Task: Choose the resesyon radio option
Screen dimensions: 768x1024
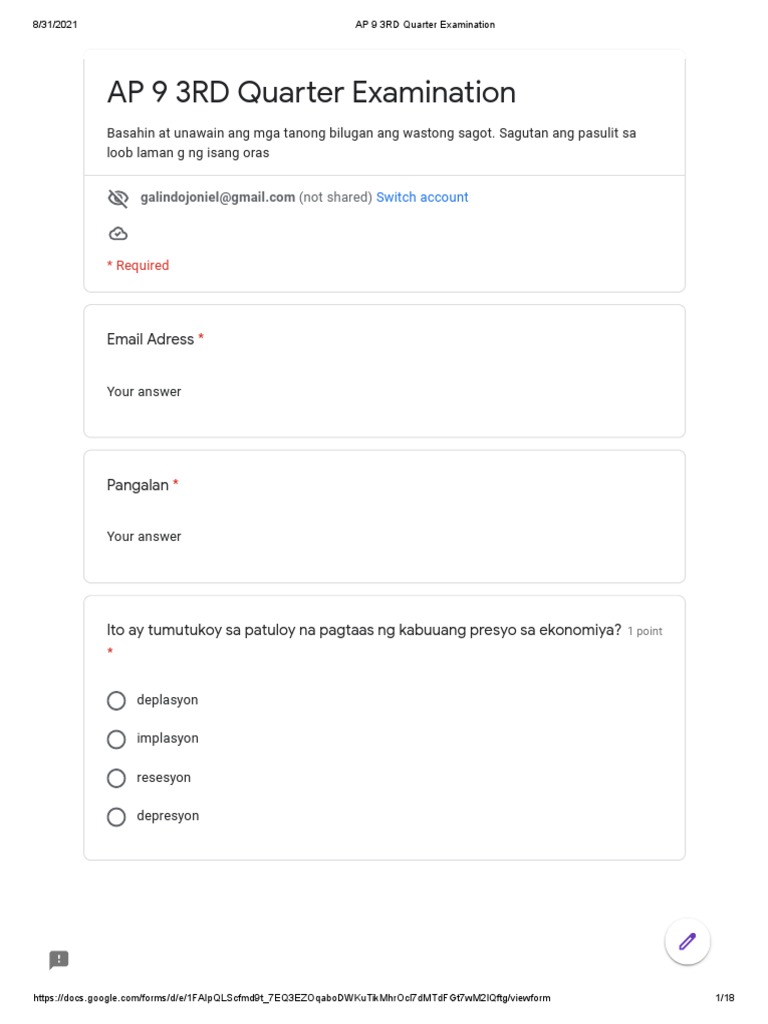Action: [x=116, y=778]
